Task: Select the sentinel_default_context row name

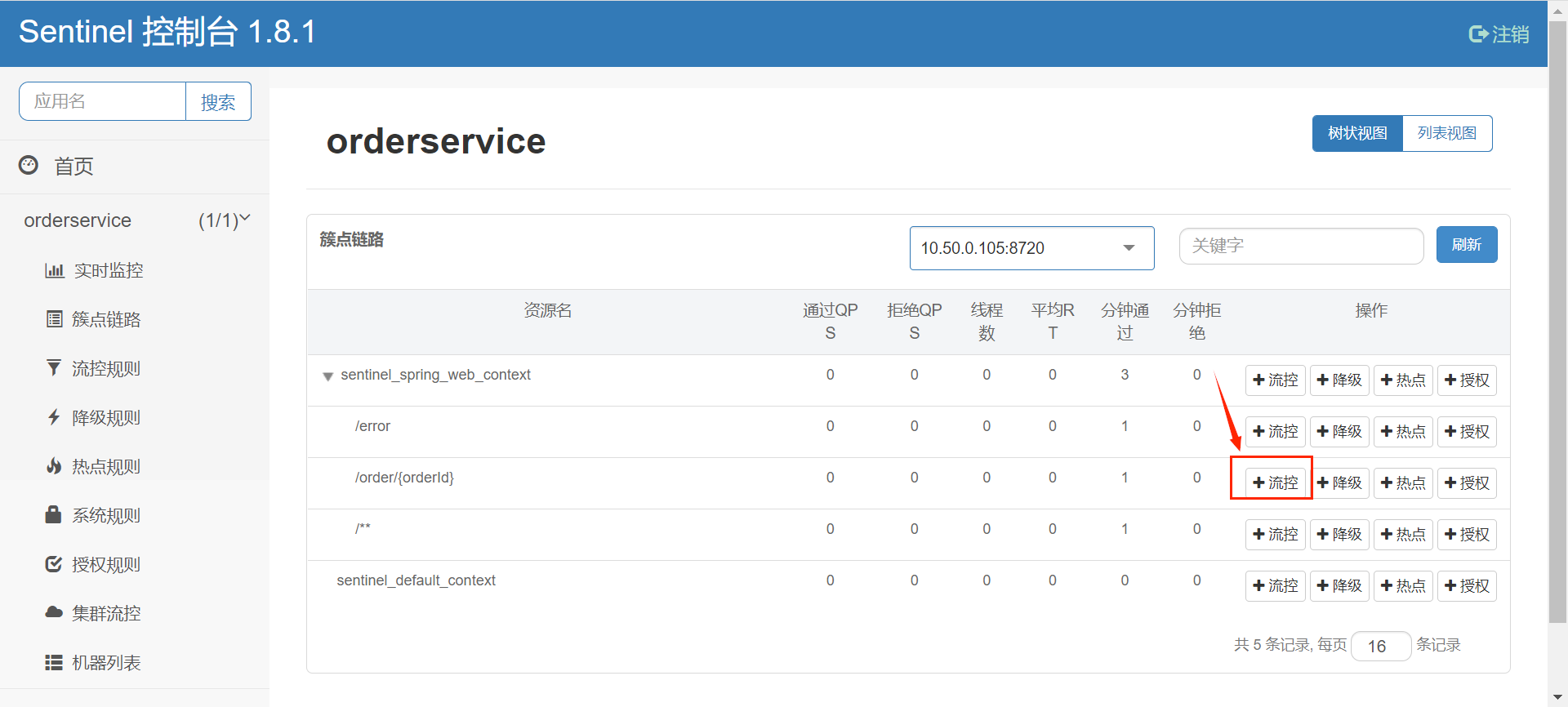Action: 416,580
